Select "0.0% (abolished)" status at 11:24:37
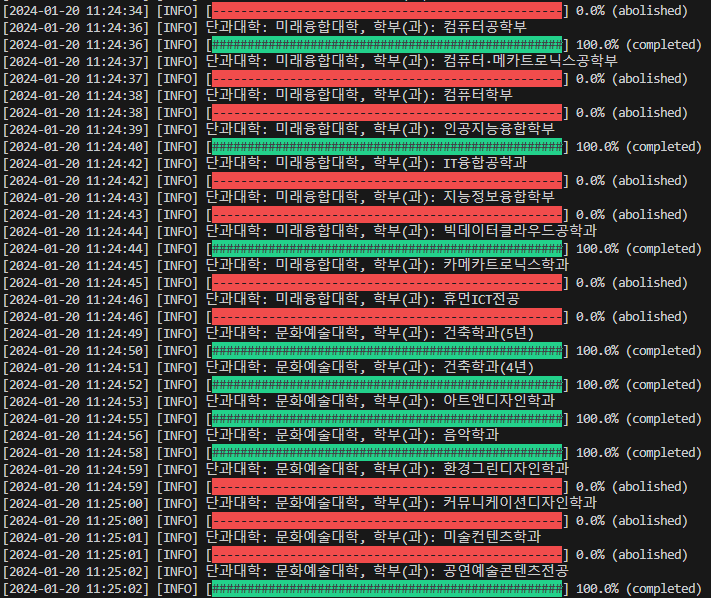The width and height of the screenshot is (711, 598). (632, 78)
